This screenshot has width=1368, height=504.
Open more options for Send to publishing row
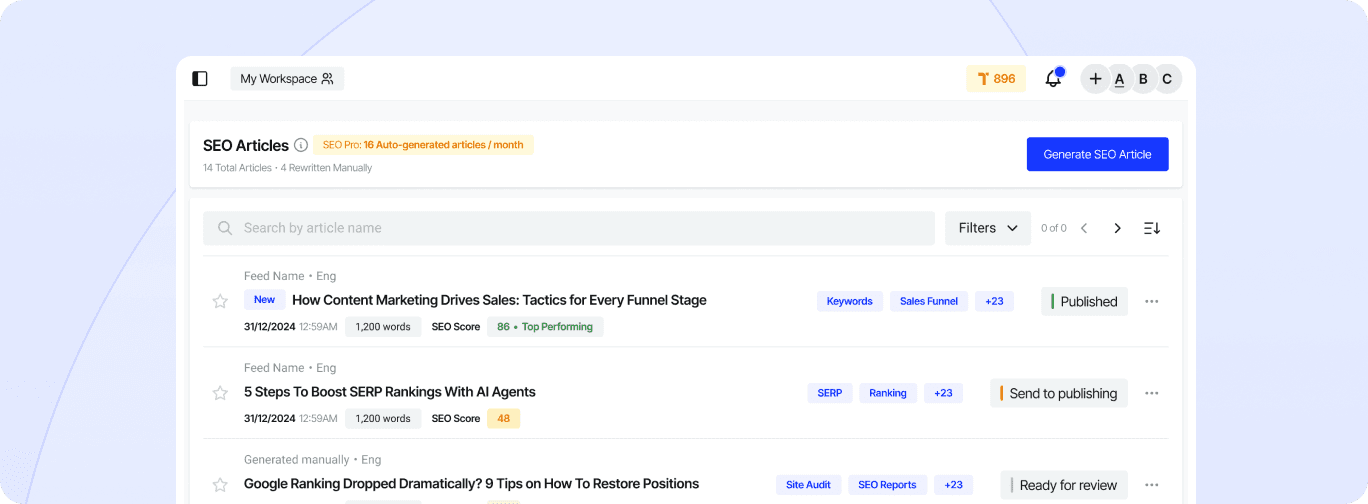click(1152, 393)
